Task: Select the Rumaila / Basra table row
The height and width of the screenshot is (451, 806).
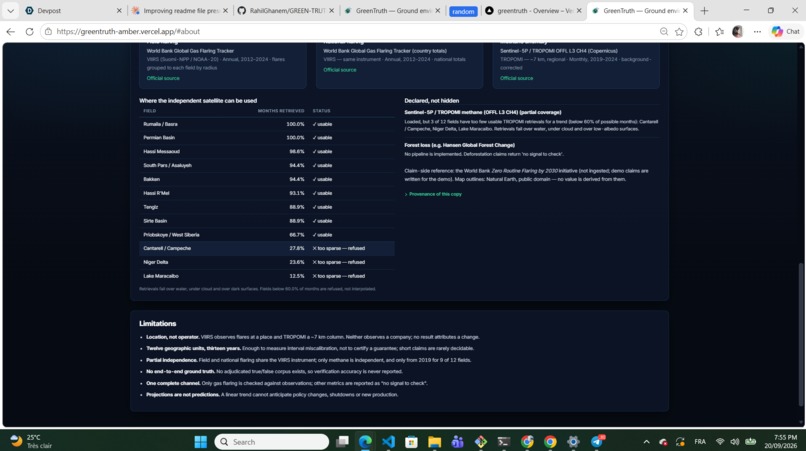Action: click(x=267, y=124)
